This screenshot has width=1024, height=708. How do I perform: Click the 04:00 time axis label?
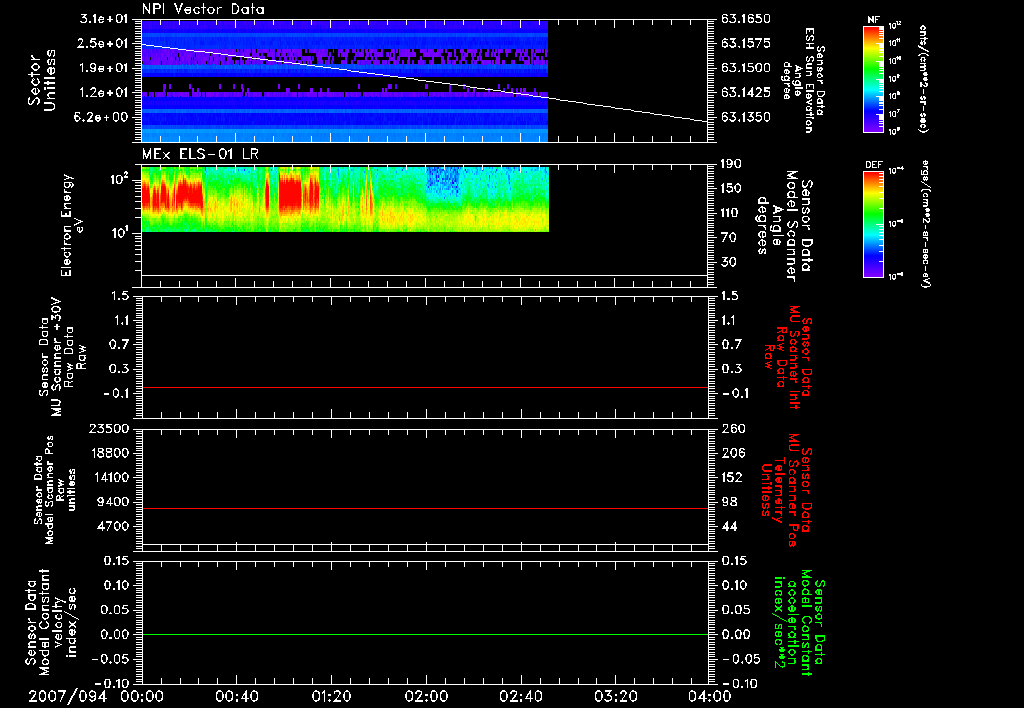pos(710,696)
